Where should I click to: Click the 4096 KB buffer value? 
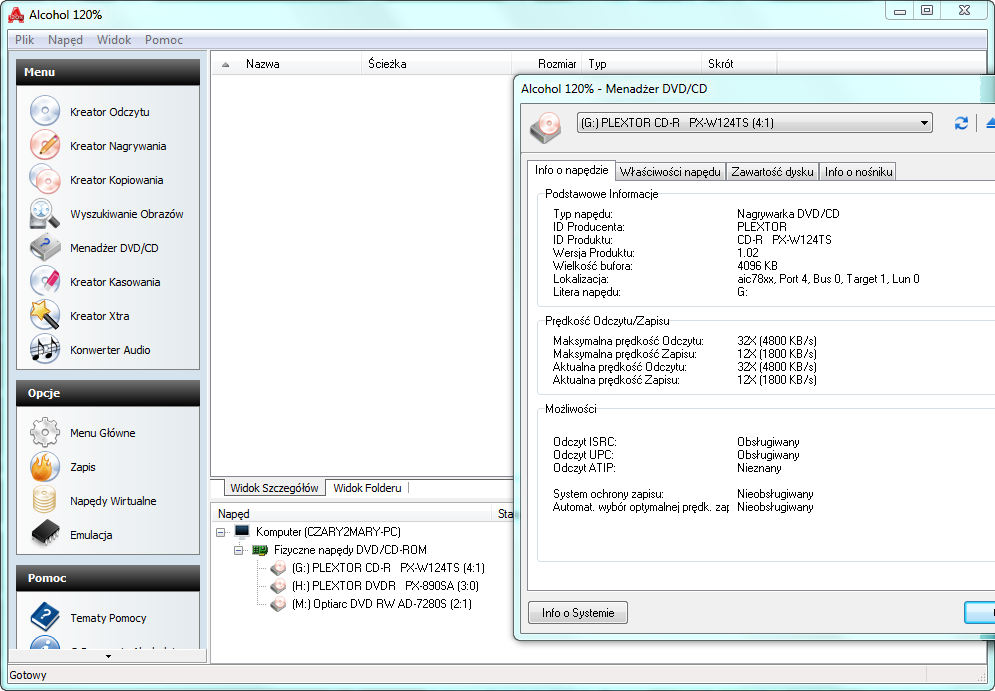click(x=757, y=266)
